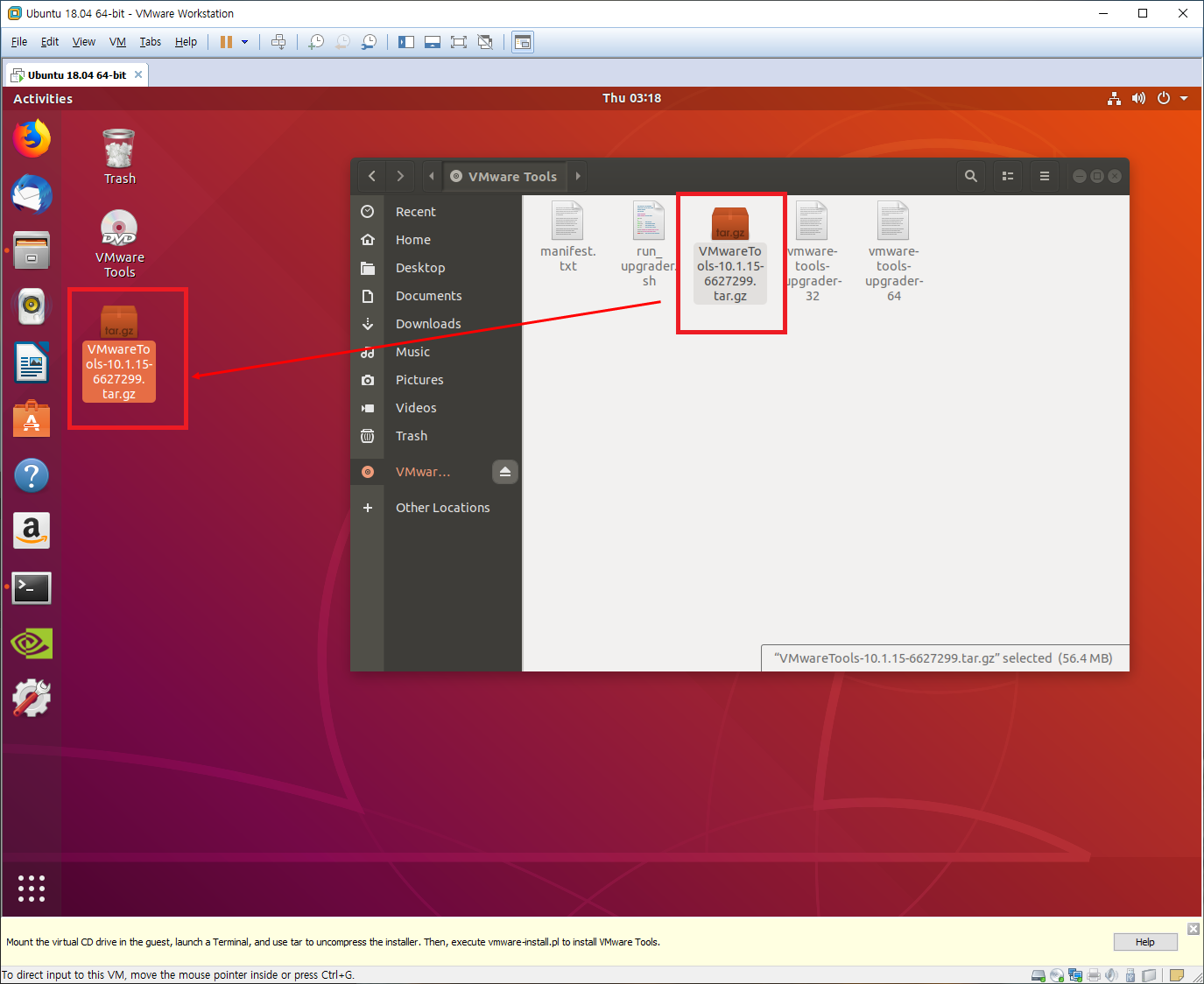Select vmware-tools-upgrader-32 file
The image size is (1204, 984).
pos(813,251)
